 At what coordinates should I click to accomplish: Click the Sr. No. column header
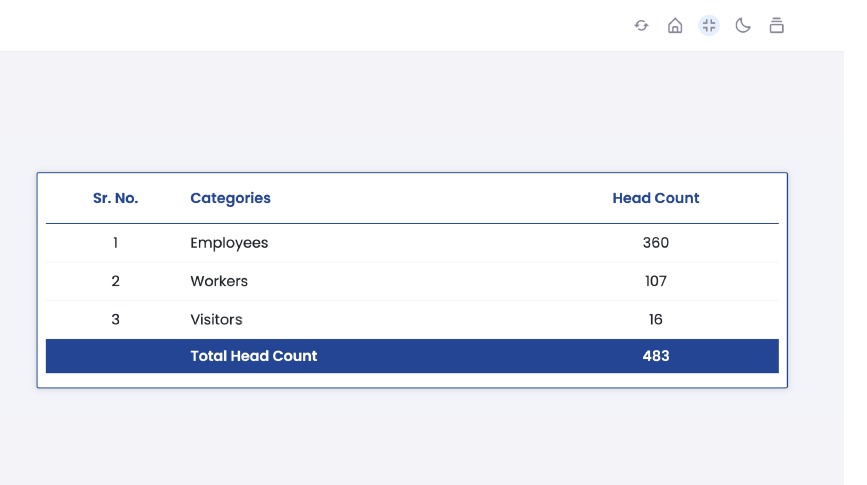point(116,198)
